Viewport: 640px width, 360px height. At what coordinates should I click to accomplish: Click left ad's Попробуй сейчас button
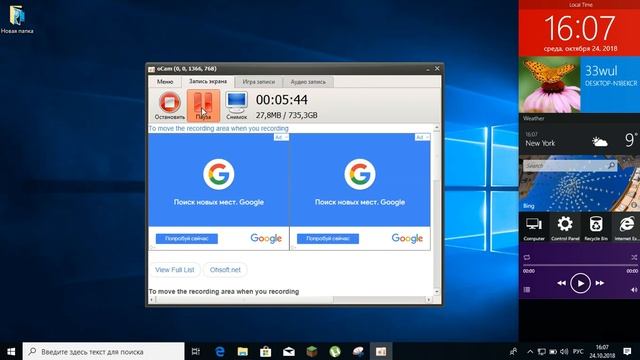(x=187, y=238)
